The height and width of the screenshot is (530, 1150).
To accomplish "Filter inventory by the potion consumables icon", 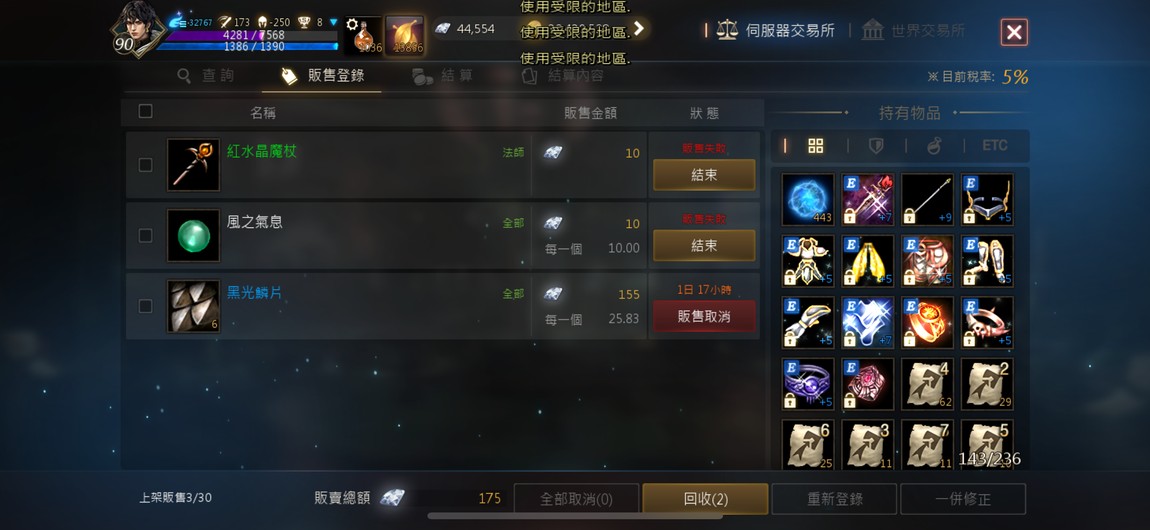I will click(934, 146).
